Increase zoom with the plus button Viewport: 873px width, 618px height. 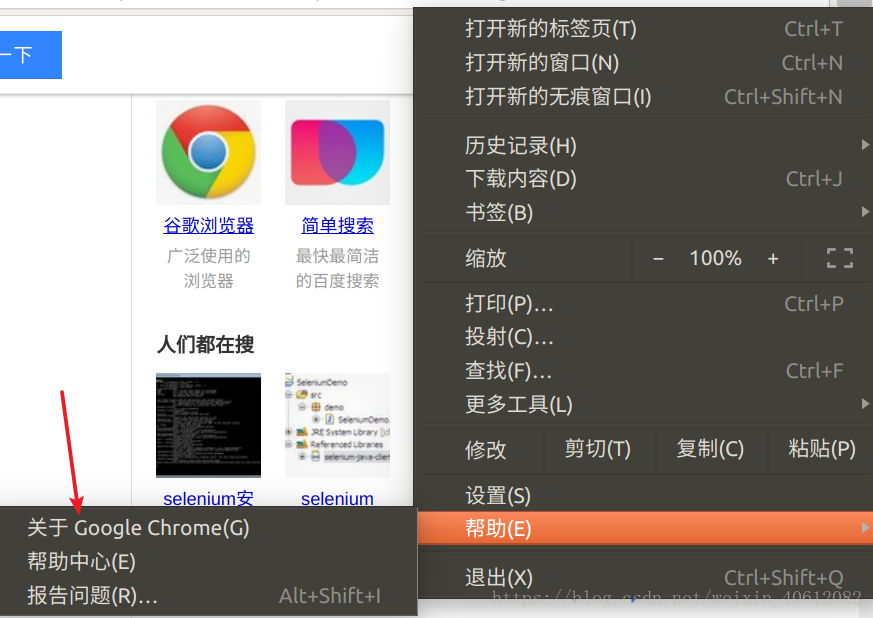[773, 258]
